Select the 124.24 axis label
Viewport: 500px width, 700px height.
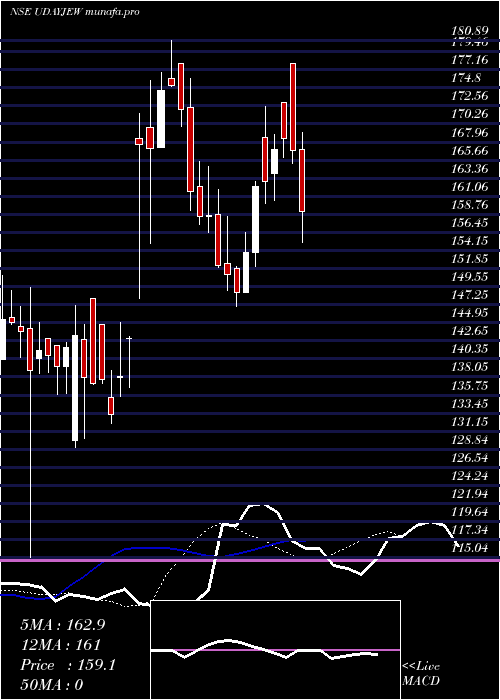click(470, 476)
